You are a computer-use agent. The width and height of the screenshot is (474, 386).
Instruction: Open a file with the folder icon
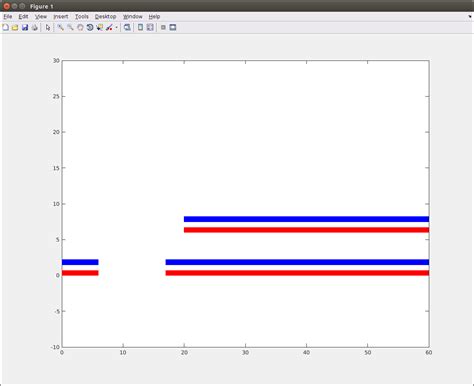[15, 27]
